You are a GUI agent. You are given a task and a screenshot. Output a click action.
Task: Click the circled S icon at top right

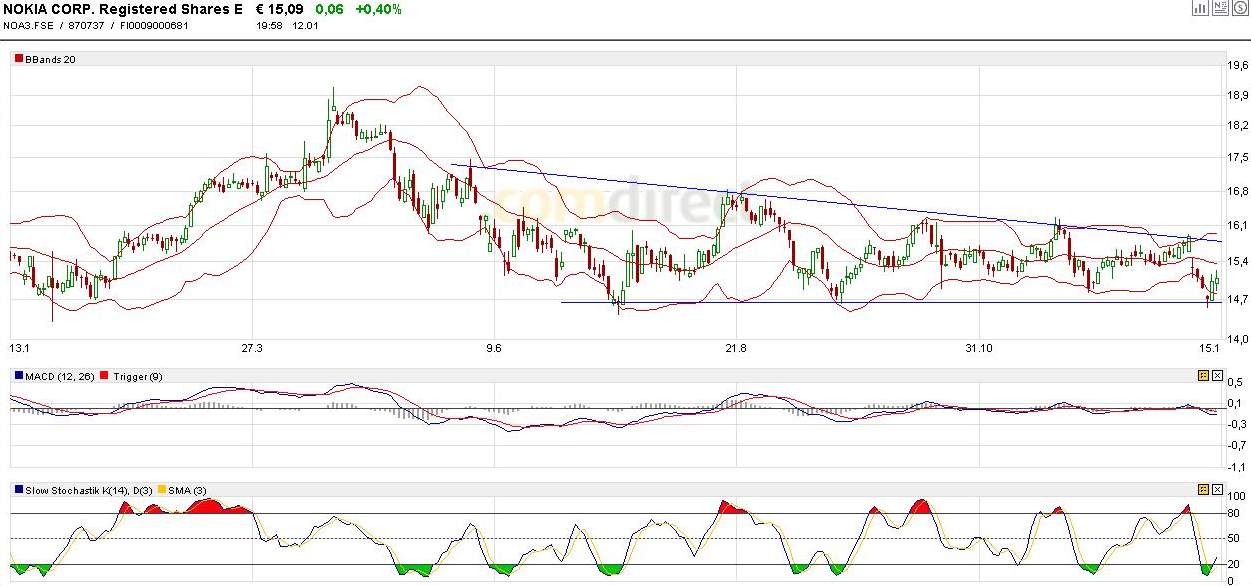(x=1240, y=8)
